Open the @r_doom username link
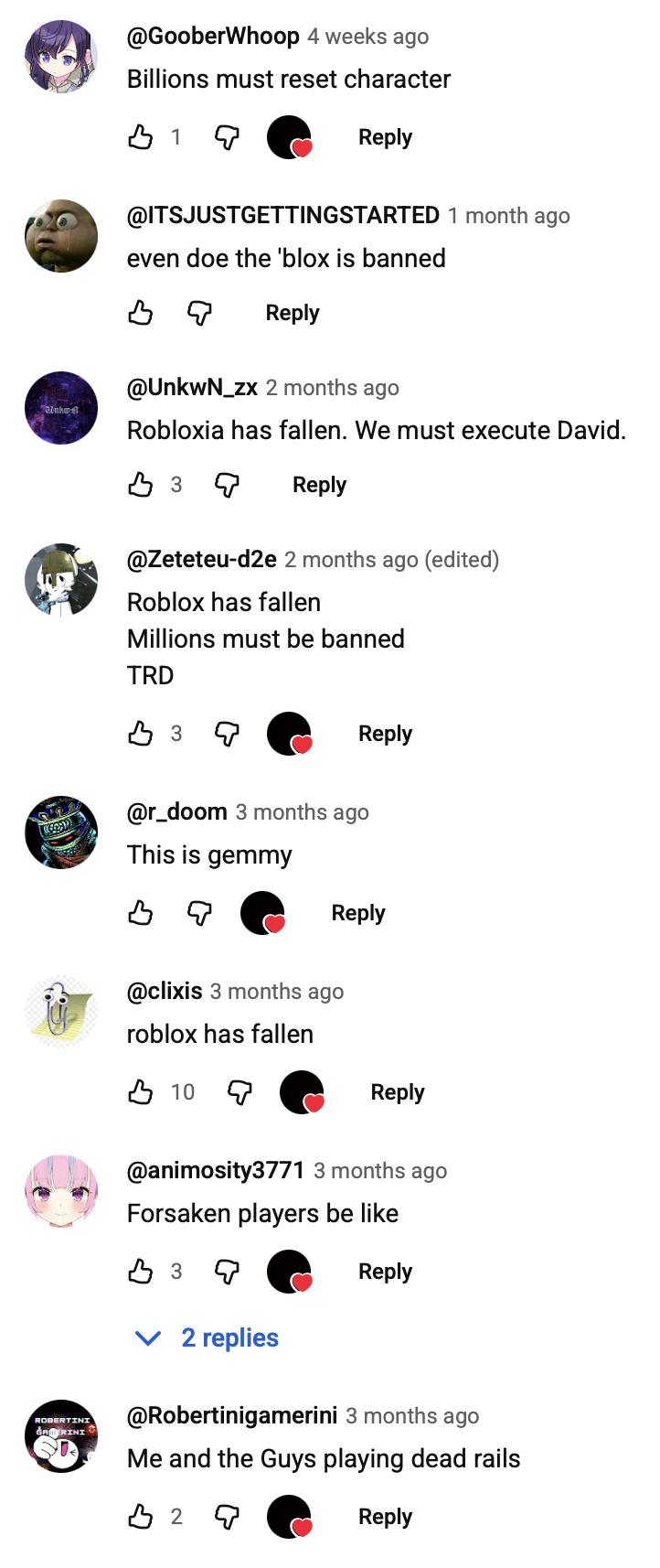This screenshot has height=1568, width=660. click(177, 812)
